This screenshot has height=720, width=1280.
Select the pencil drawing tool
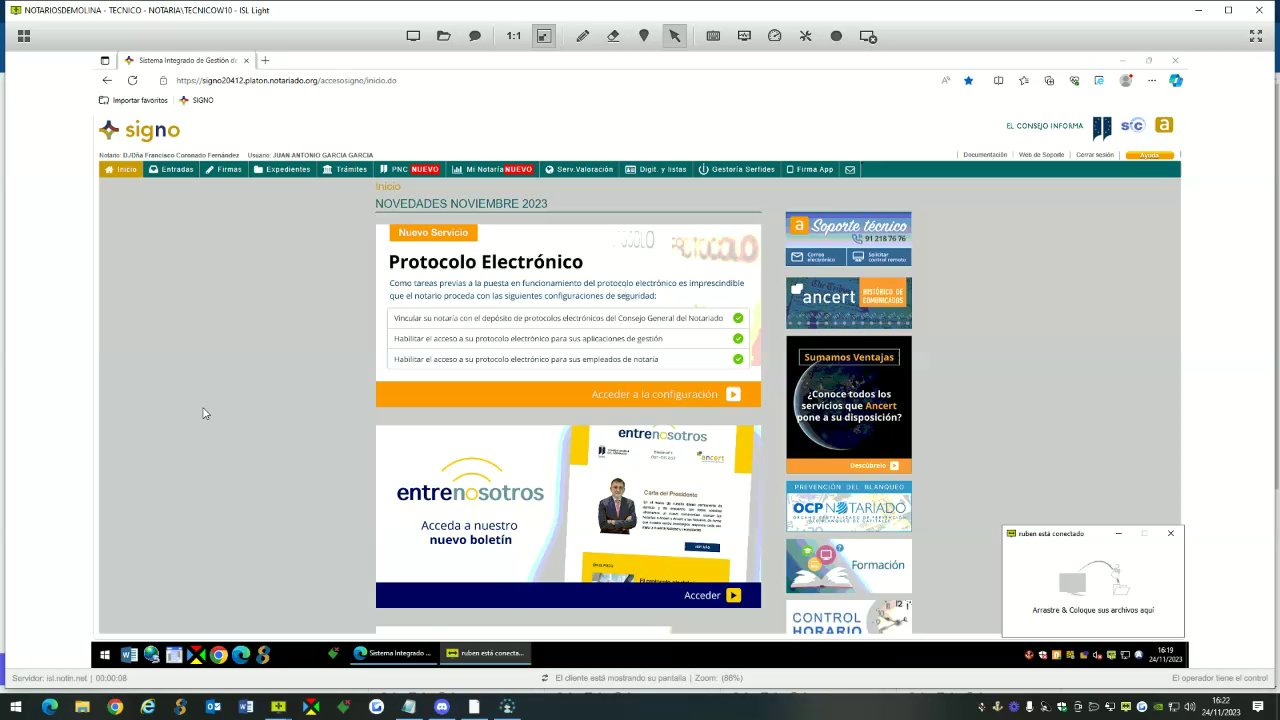point(582,36)
